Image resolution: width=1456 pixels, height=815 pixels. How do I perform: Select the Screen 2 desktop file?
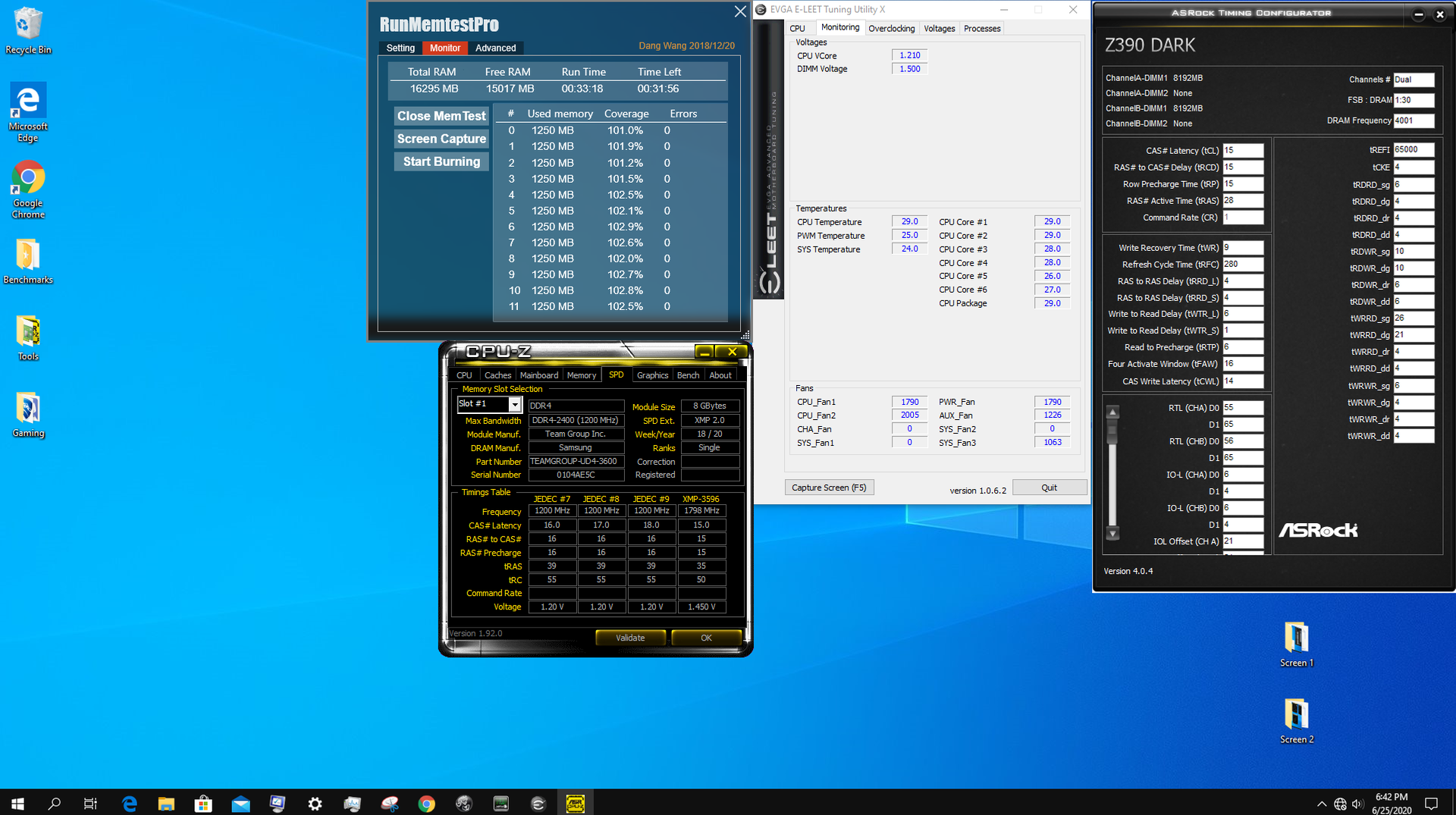coord(1297,721)
